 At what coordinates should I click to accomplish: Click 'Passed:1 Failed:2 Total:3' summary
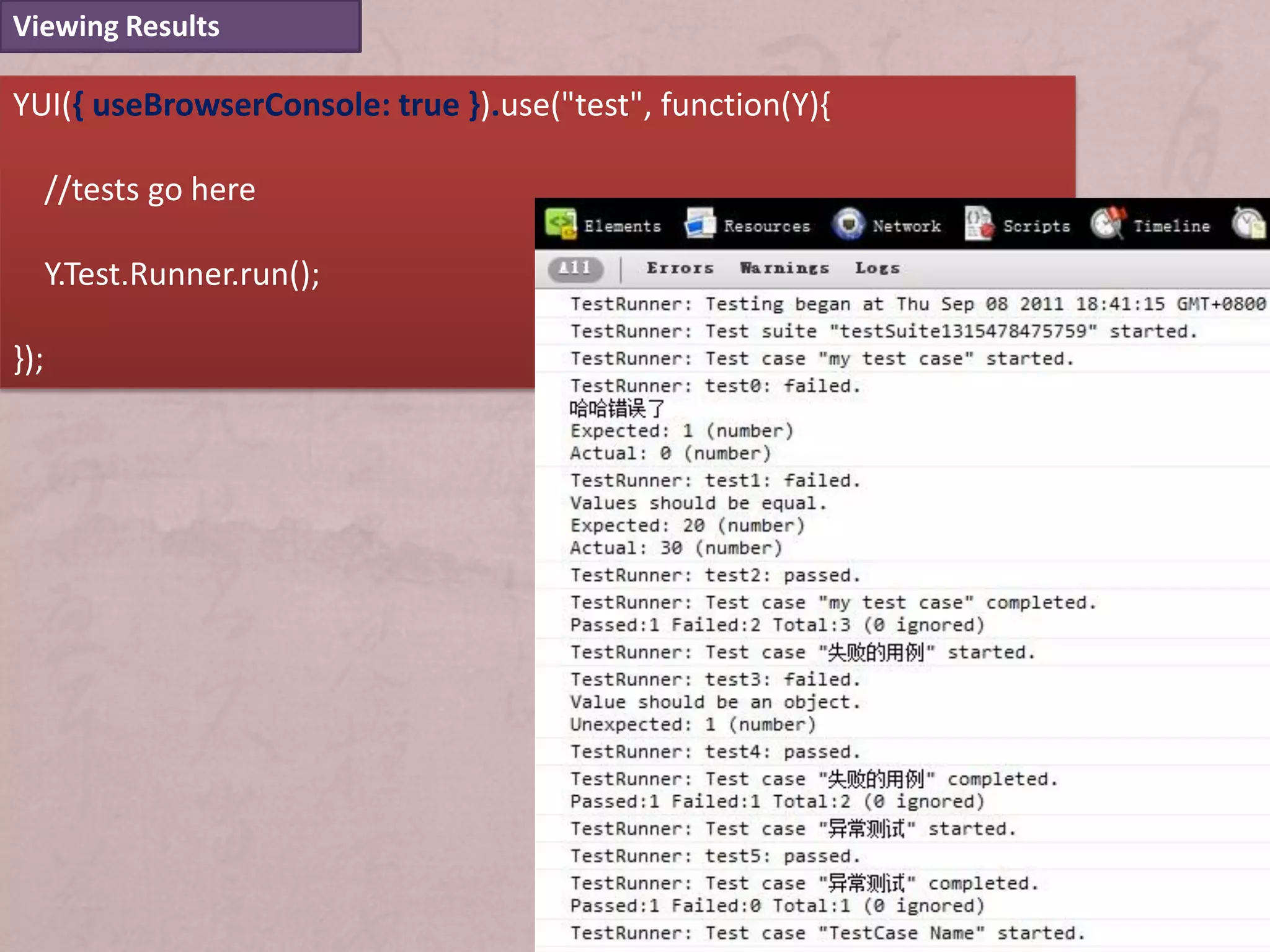point(778,625)
